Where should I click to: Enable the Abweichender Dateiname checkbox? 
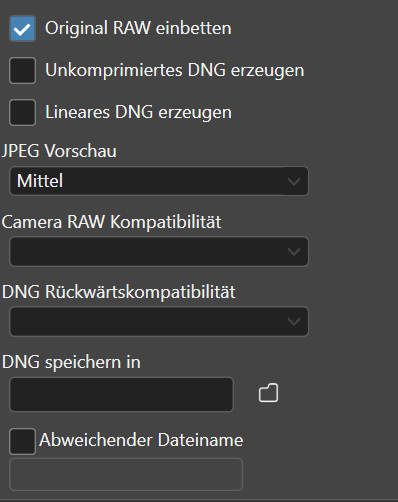22,441
